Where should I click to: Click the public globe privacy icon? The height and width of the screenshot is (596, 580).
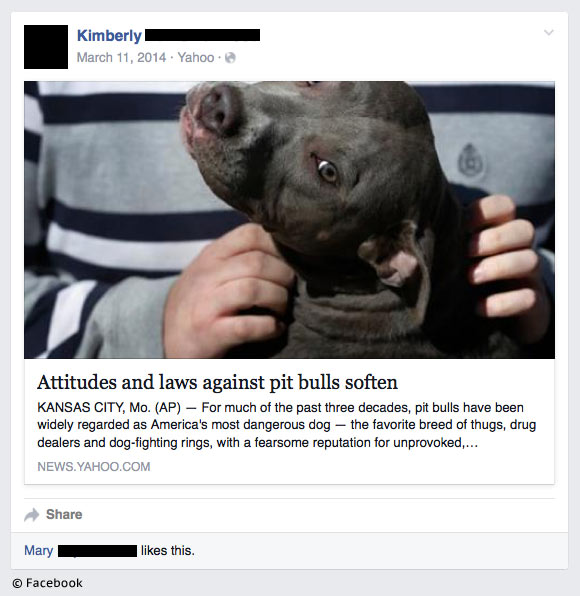point(230,57)
